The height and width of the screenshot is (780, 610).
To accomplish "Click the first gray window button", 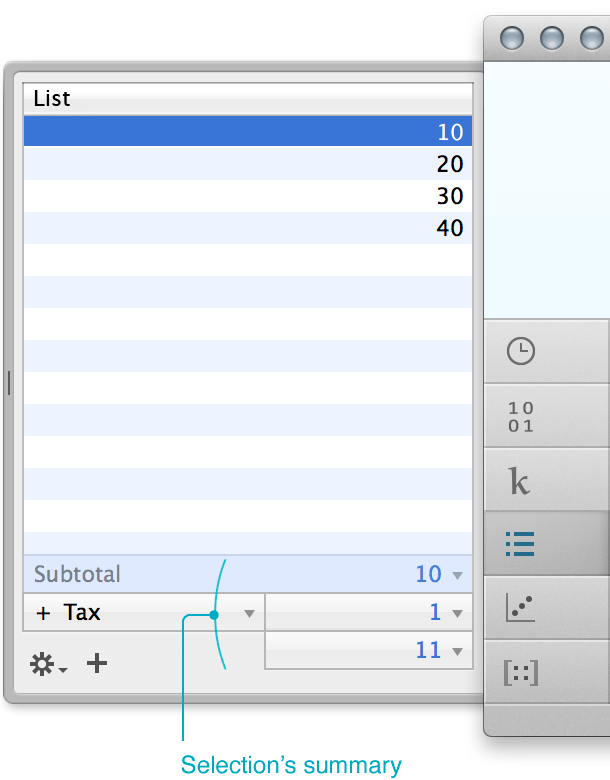I will (x=511, y=38).
